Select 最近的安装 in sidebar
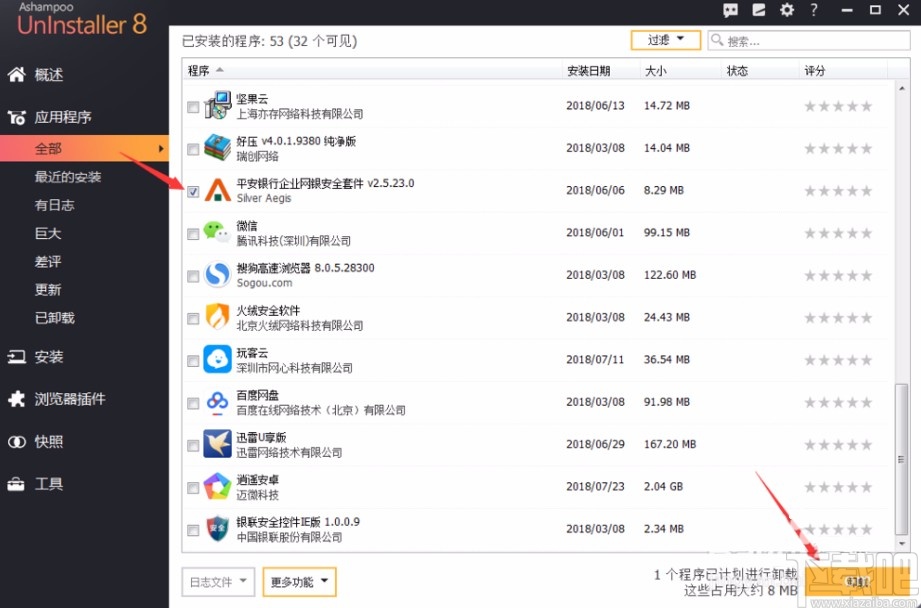921x608 pixels. (68, 177)
